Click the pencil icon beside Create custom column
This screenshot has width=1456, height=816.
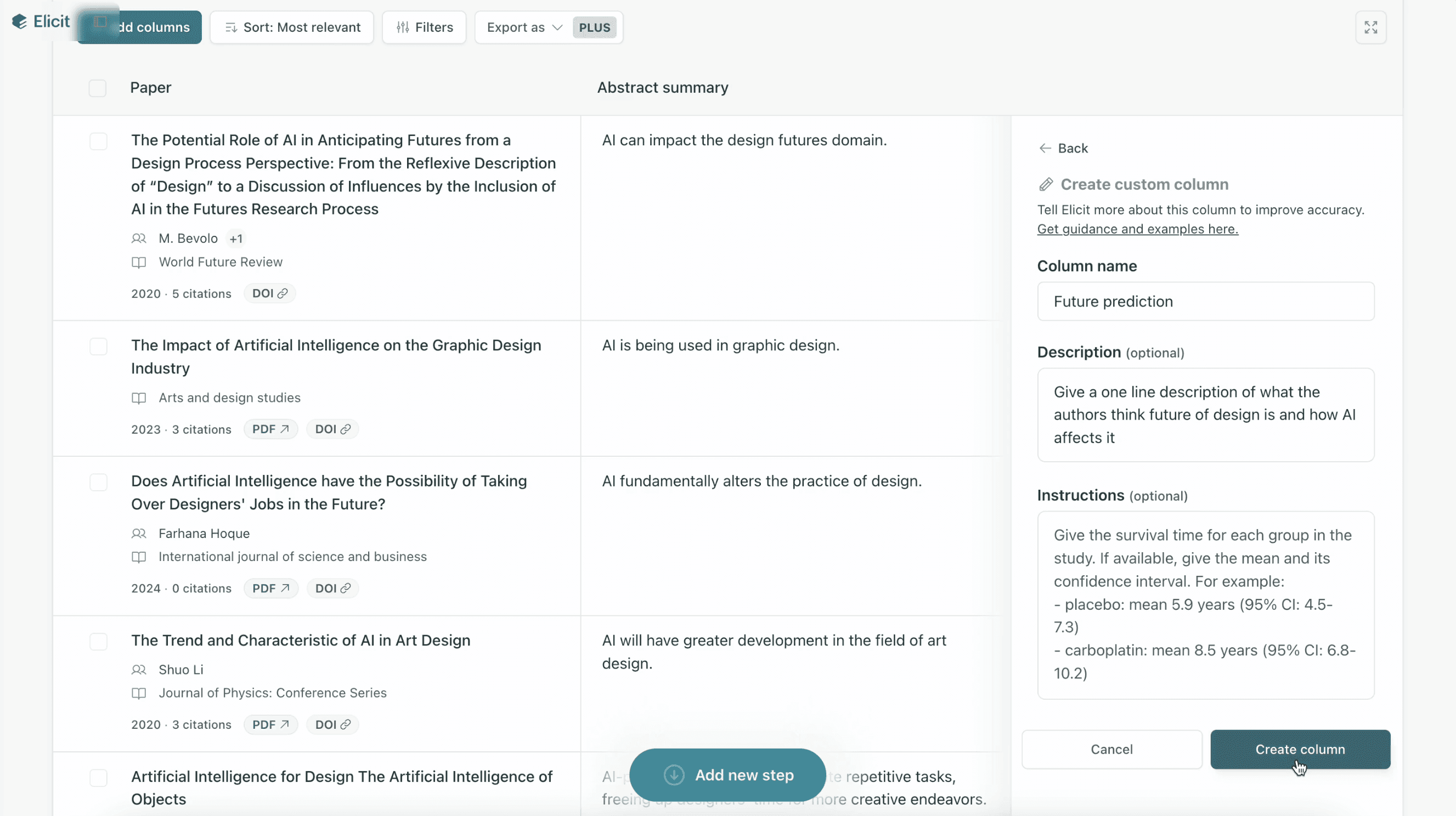point(1046,184)
